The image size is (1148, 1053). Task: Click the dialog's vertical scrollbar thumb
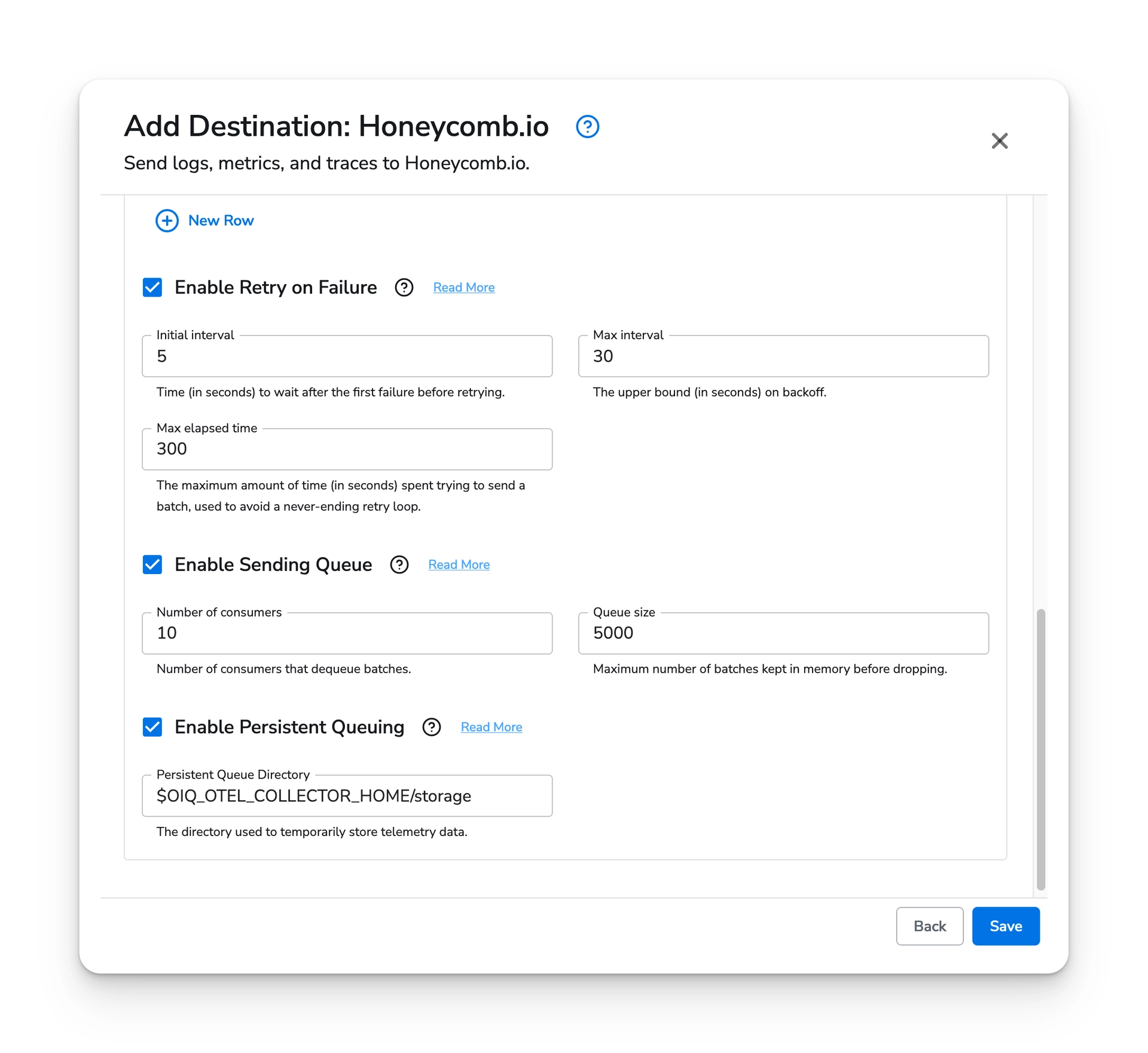[1040, 750]
